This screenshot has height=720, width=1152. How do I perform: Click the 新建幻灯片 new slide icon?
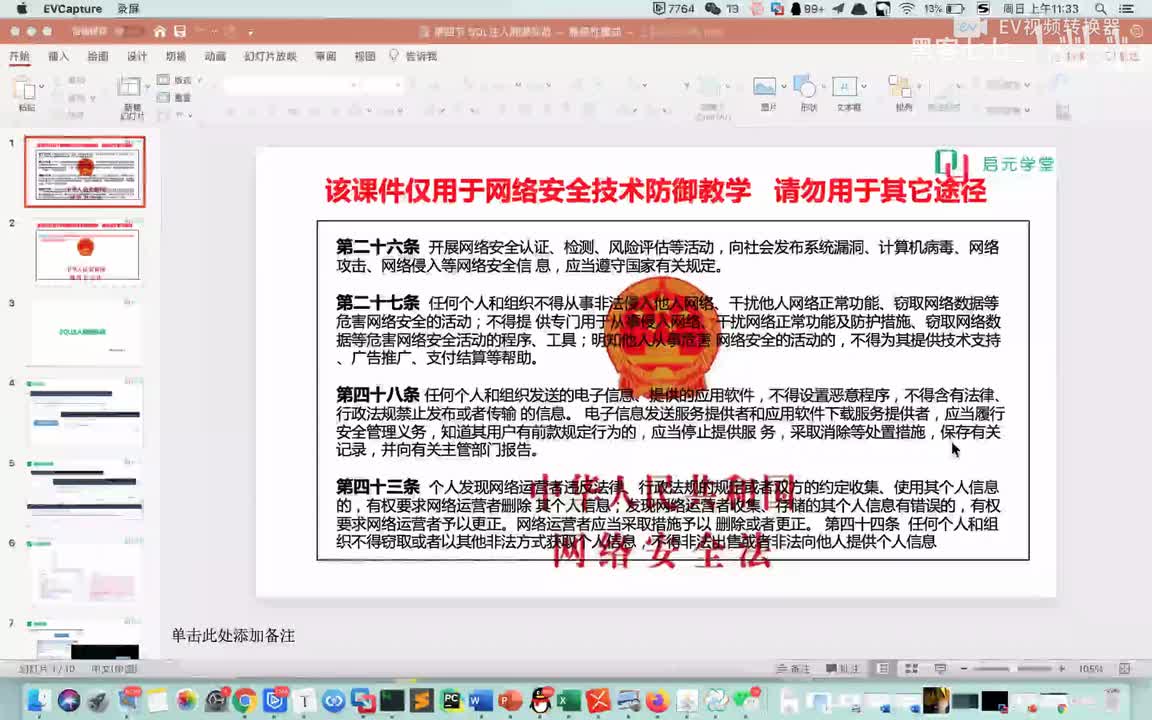pyautogui.click(x=129, y=87)
